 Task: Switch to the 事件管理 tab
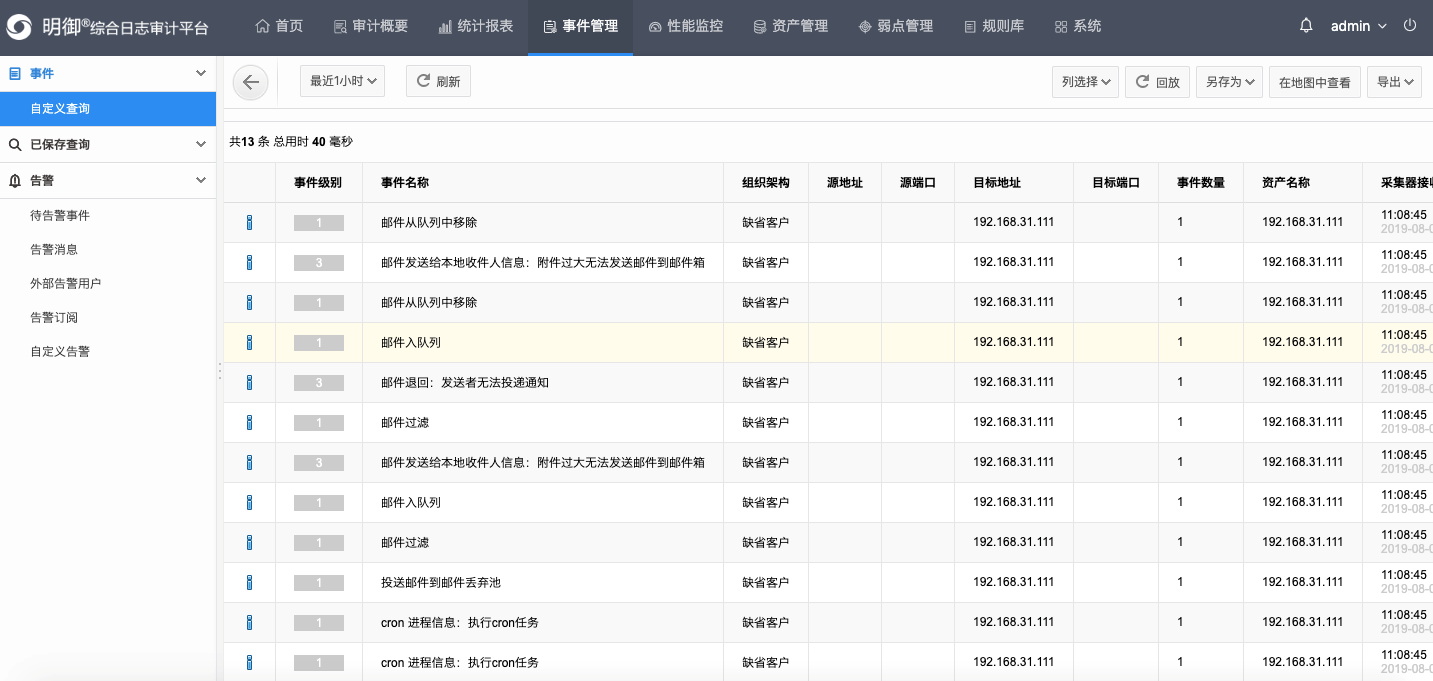coord(578,26)
